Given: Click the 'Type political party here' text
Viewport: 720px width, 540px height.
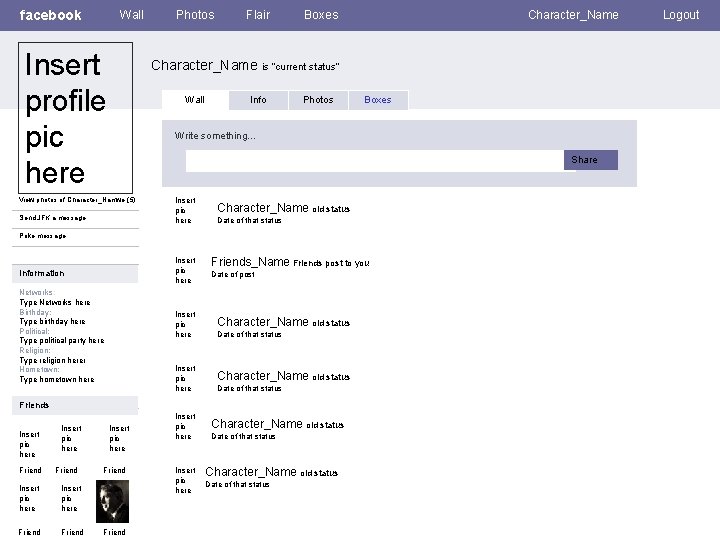Looking at the screenshot, I should 62,340.
